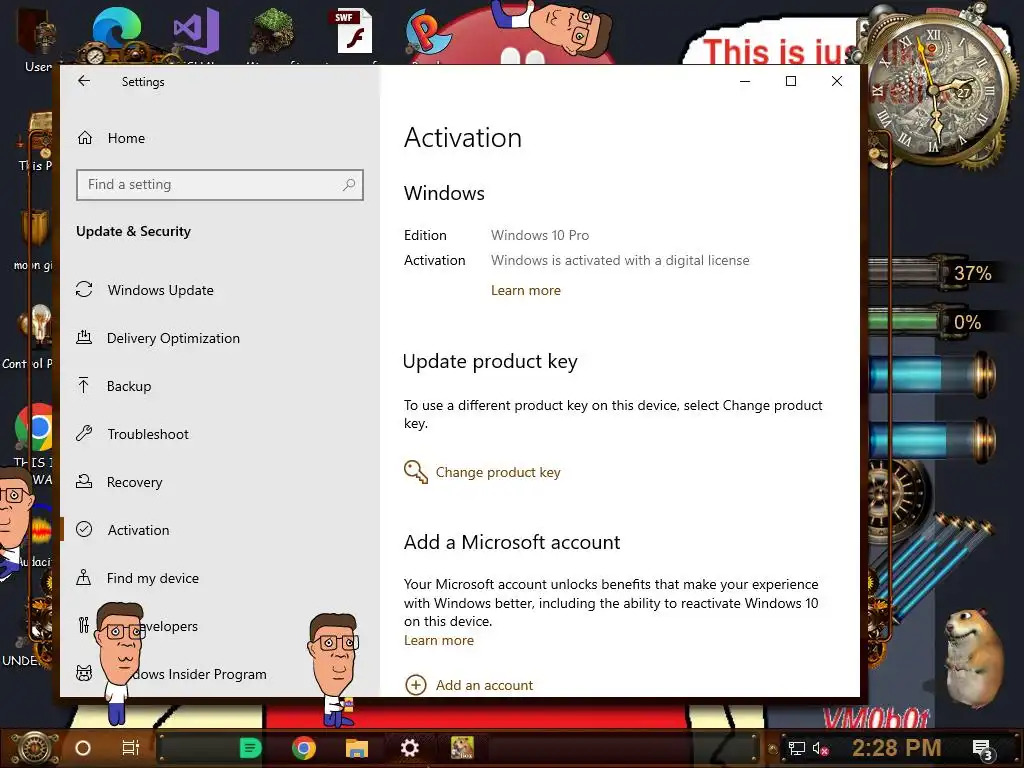The height and width of the screenshot is (768, 1024).
Task: Open the Minecraft grass block desktop icon
Action: (272, 33)
